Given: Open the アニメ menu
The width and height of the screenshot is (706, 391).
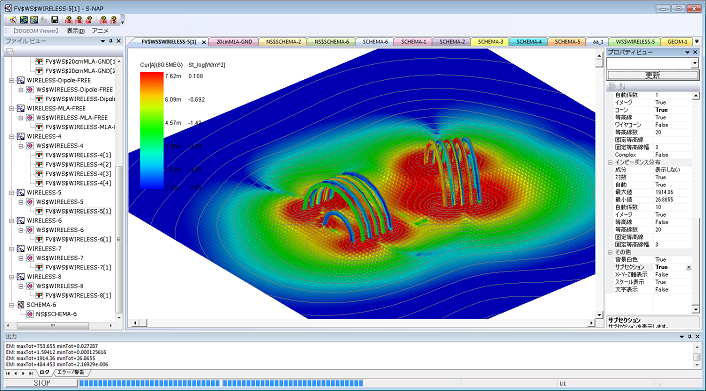Looking at the screenshot, I should coord(100,31).
